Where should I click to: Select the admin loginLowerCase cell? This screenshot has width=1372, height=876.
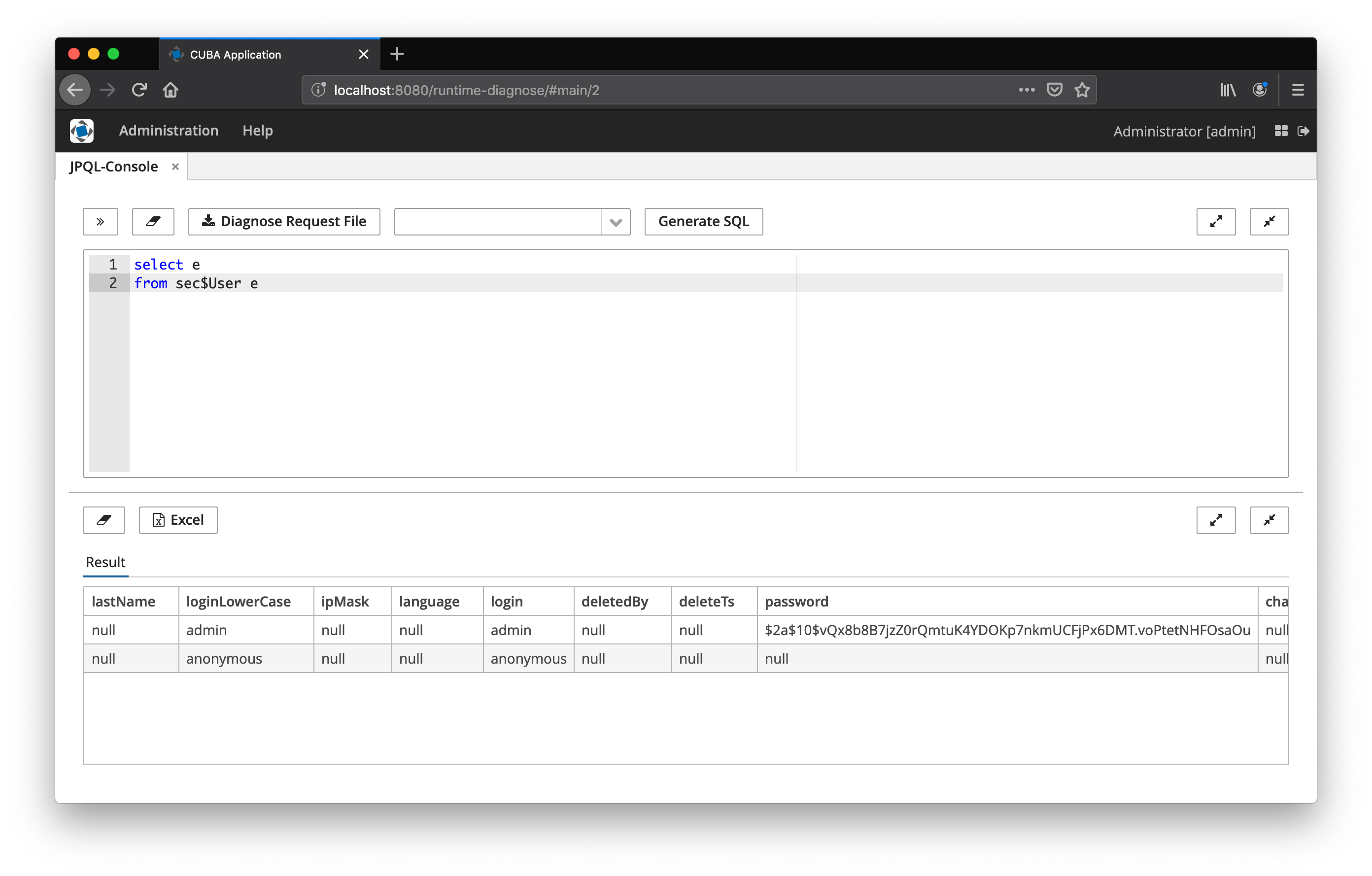tap(246, 630)
